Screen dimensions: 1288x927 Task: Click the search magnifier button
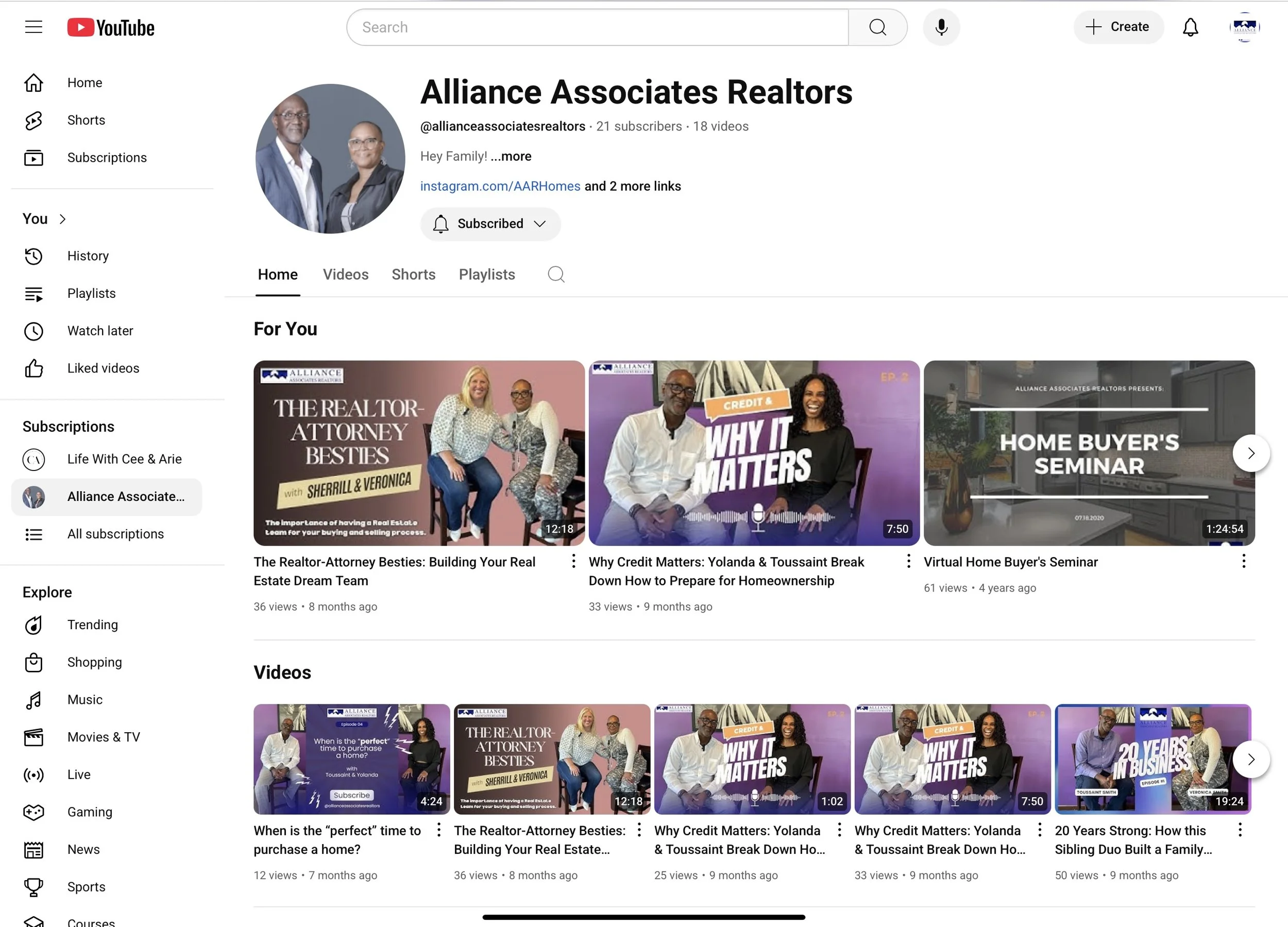(877, 27)
